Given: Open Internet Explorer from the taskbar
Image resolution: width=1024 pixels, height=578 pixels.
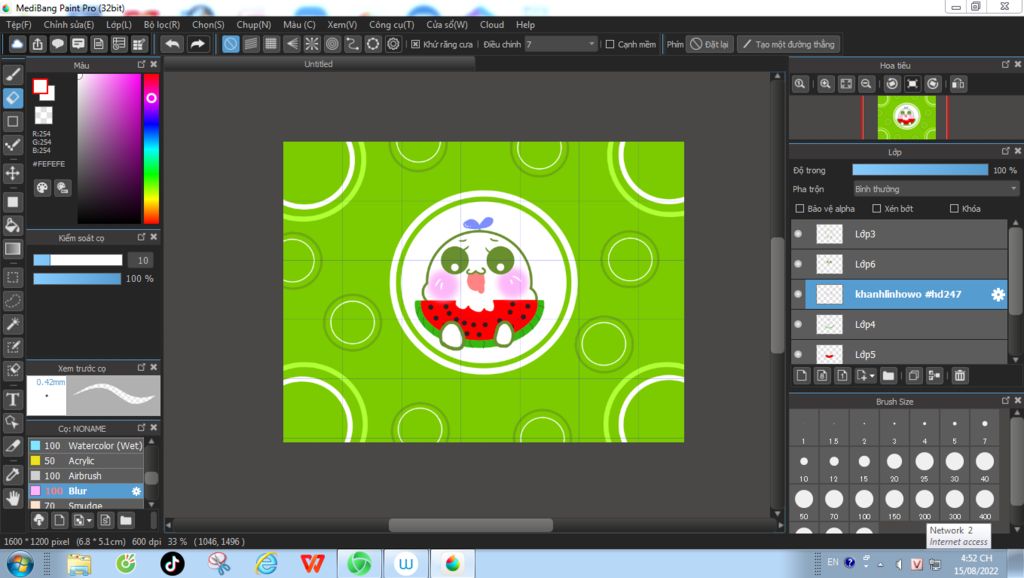Looking at the screenshot, I should tap(266, 564).
